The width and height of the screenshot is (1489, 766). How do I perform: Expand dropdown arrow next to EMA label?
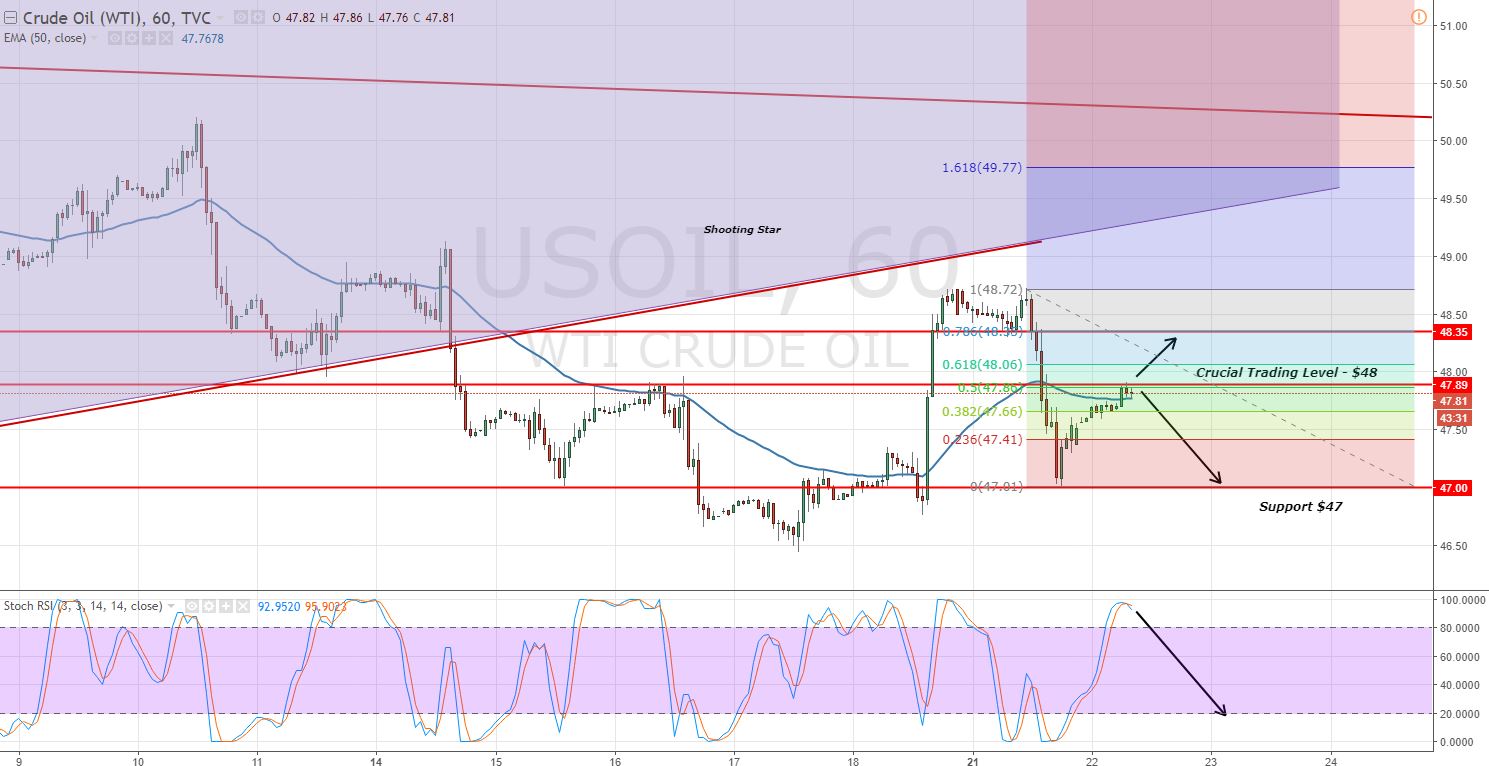pos(94,38)
